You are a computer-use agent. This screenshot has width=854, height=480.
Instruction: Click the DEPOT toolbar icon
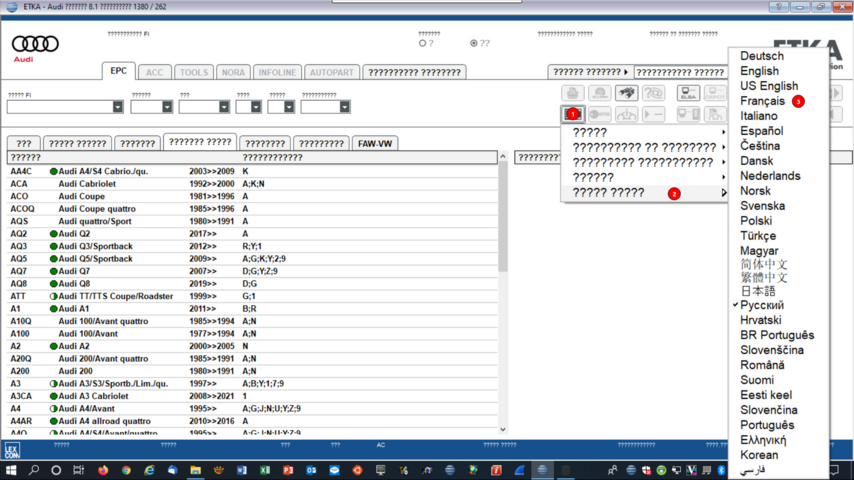pyautogui.click(x=715, y=93)
